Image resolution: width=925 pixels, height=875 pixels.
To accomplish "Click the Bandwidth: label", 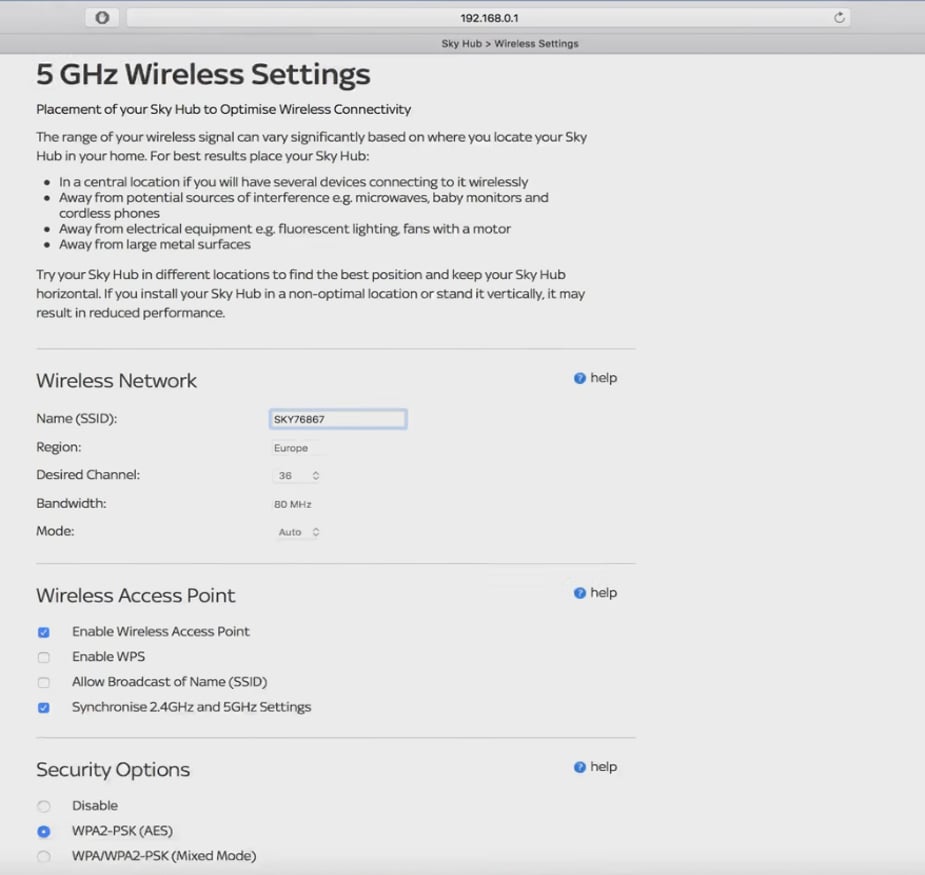I will [x=71, y=503].
